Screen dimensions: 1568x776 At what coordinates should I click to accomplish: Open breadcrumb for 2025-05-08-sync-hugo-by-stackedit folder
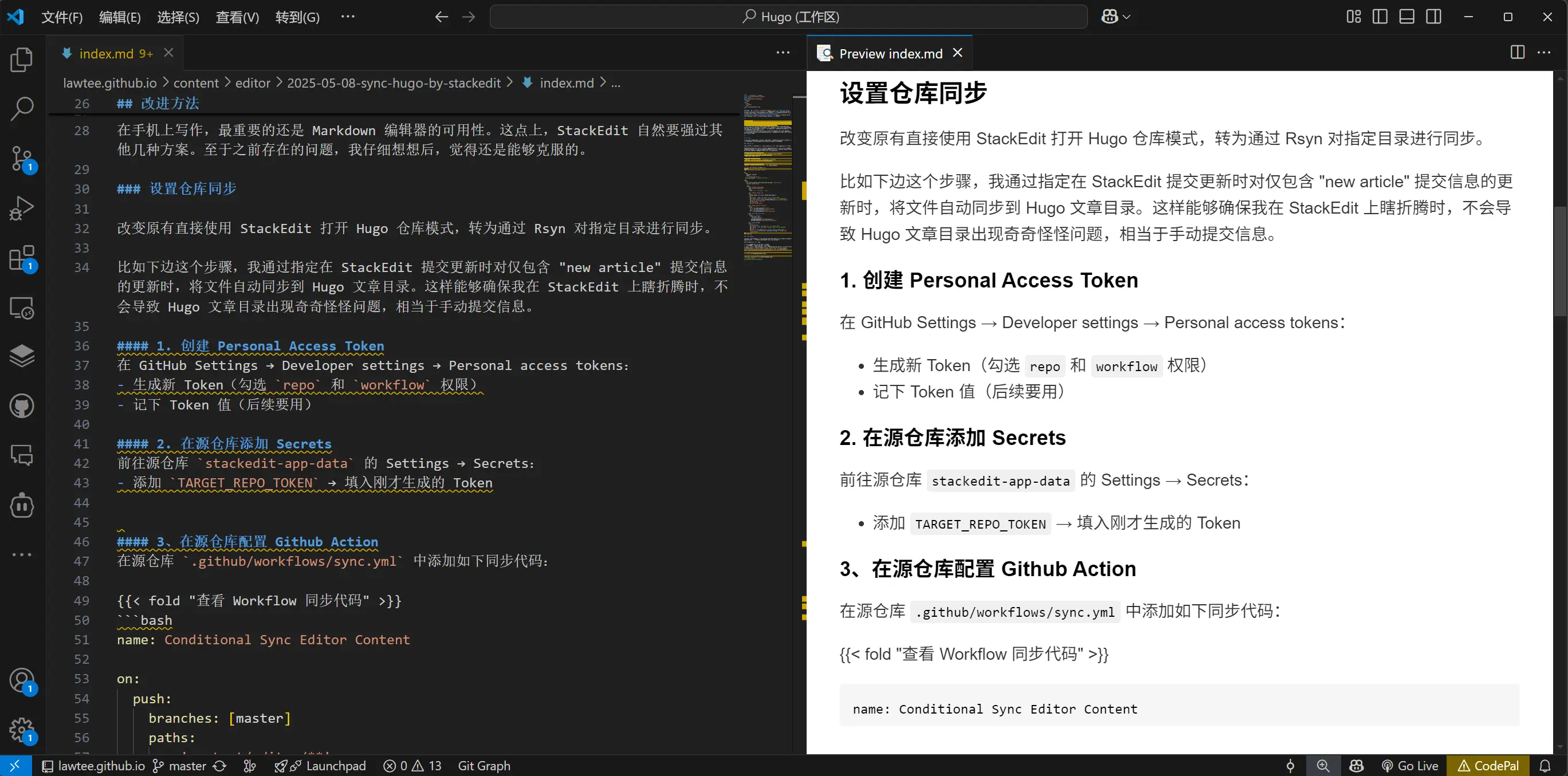tap(393, 83)
